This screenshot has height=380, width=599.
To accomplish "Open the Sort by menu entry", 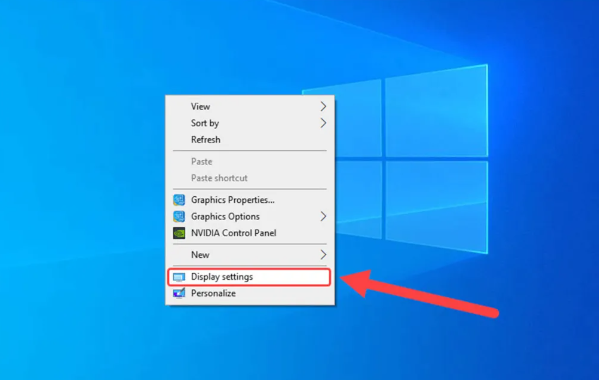I will pyautogui.click(x=250, y=123).
